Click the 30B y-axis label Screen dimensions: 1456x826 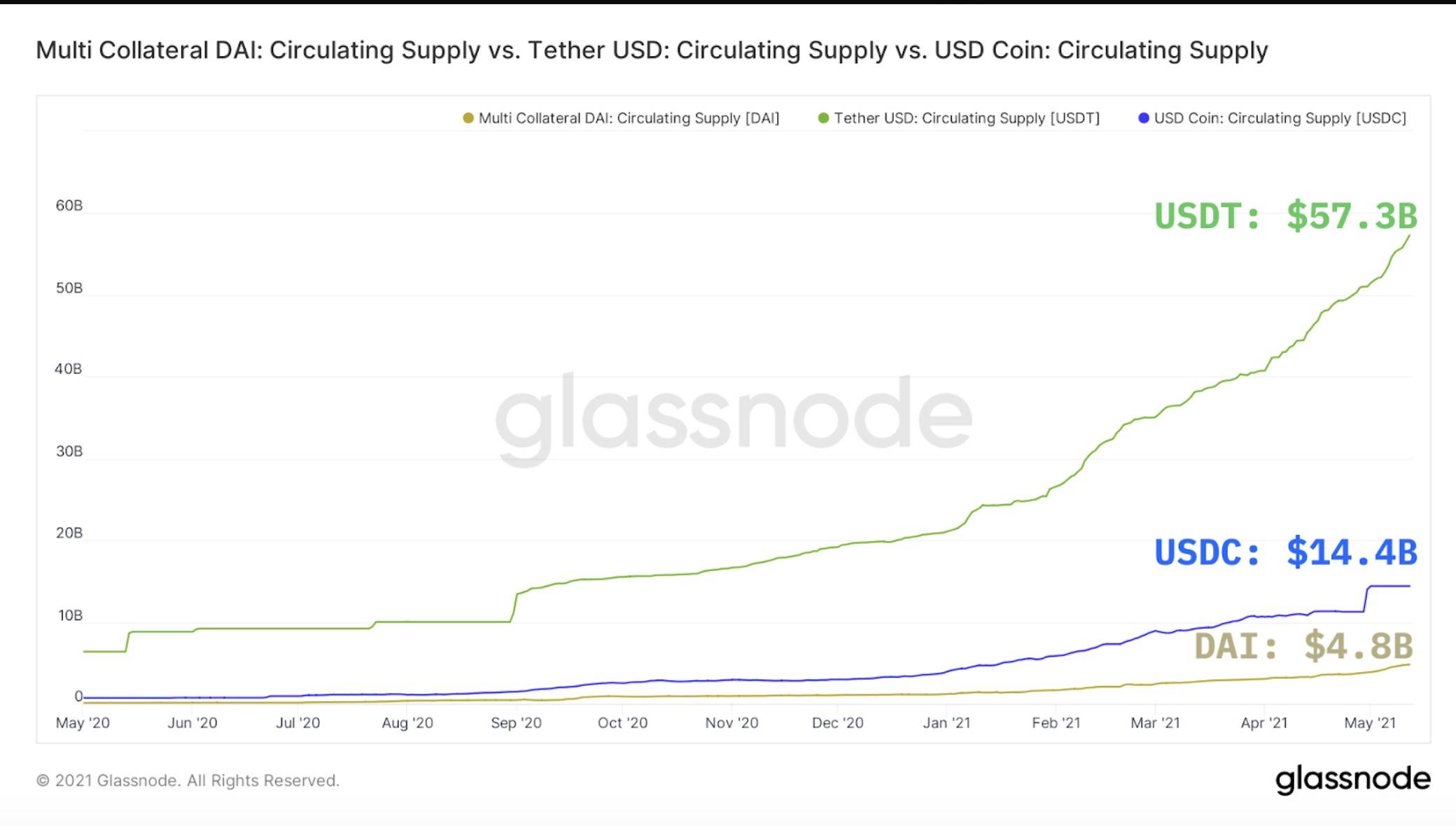[69, 451]
